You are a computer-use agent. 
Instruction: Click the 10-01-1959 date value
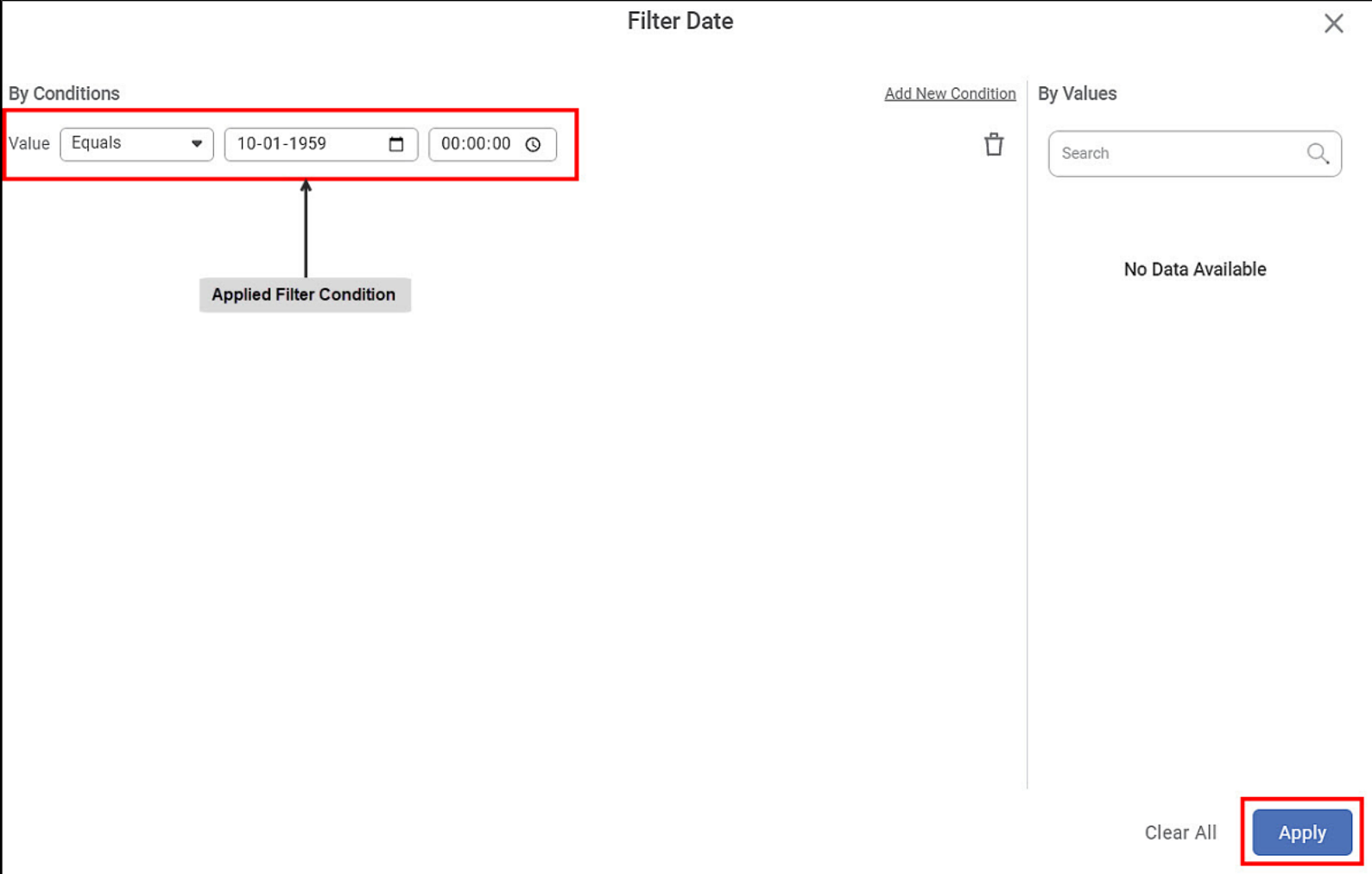pyautogui.click(x=281, y=144)
